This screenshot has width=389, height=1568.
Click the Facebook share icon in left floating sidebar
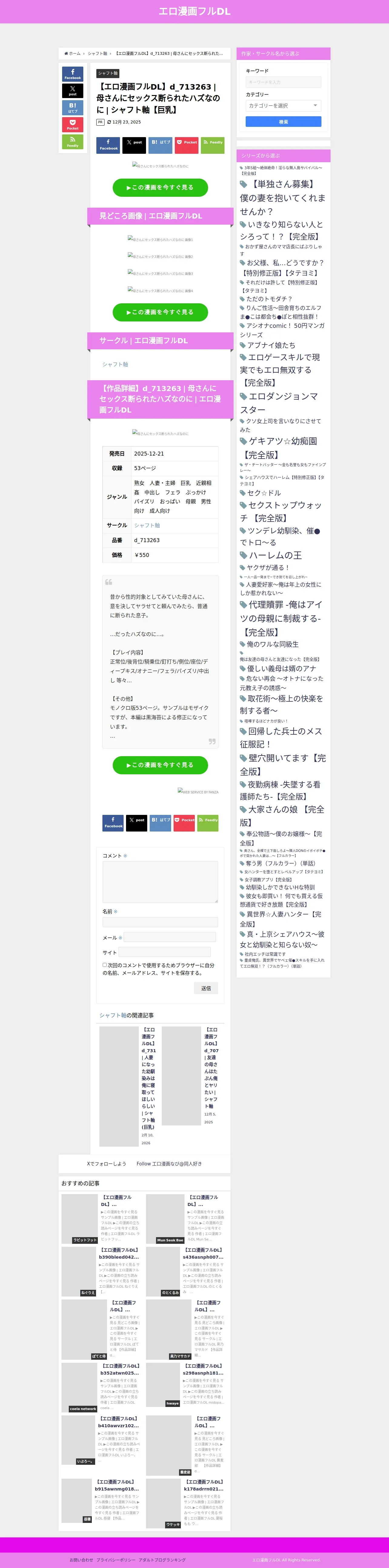coord(72,74)
